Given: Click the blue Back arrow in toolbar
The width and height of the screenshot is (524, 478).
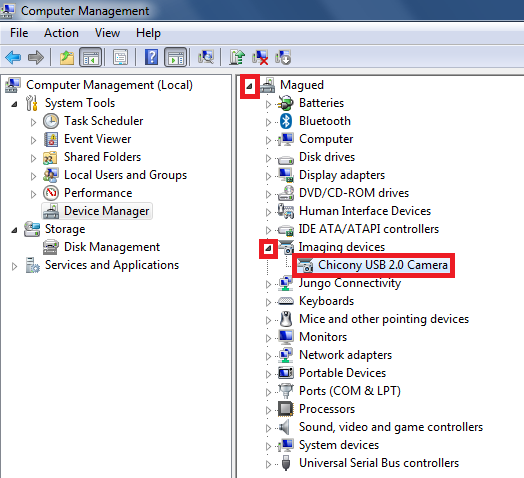Looking at the screenshot, I should [13, 57].
